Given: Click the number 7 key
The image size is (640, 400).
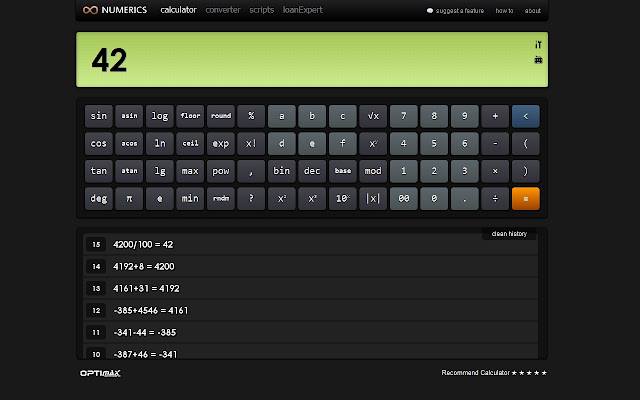Looking at the screenshot, I should 404,116.
